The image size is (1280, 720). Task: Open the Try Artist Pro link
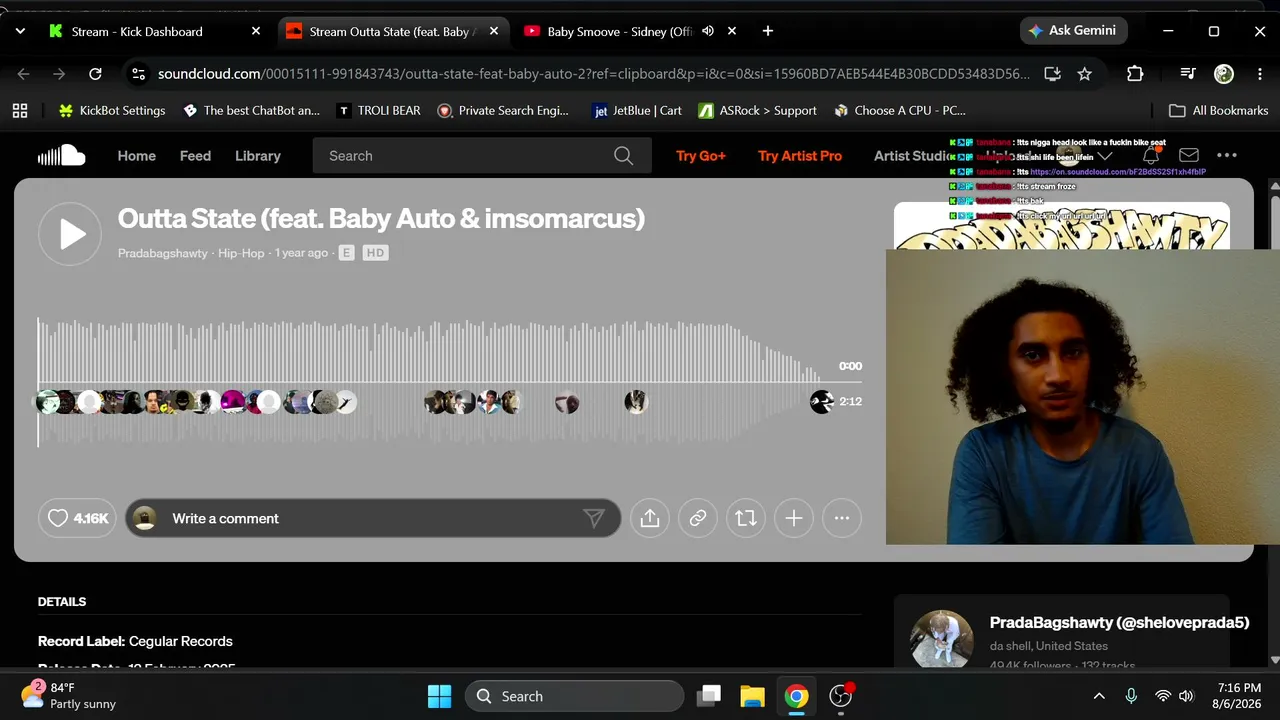point(800,156)
